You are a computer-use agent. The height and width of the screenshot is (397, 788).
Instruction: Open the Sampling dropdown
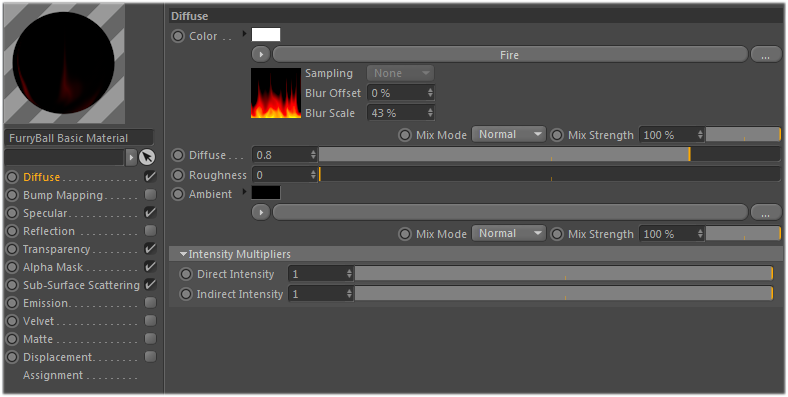[x=400, y=73]
